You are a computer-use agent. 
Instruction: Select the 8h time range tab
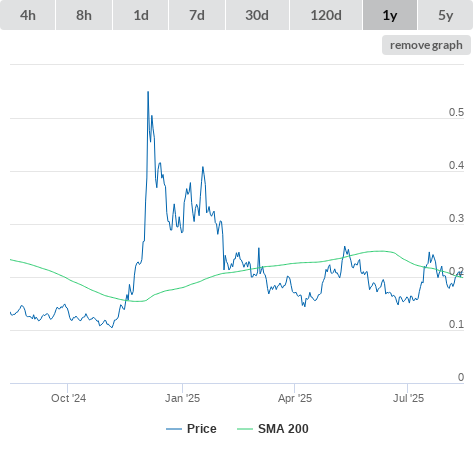point(84,15)
